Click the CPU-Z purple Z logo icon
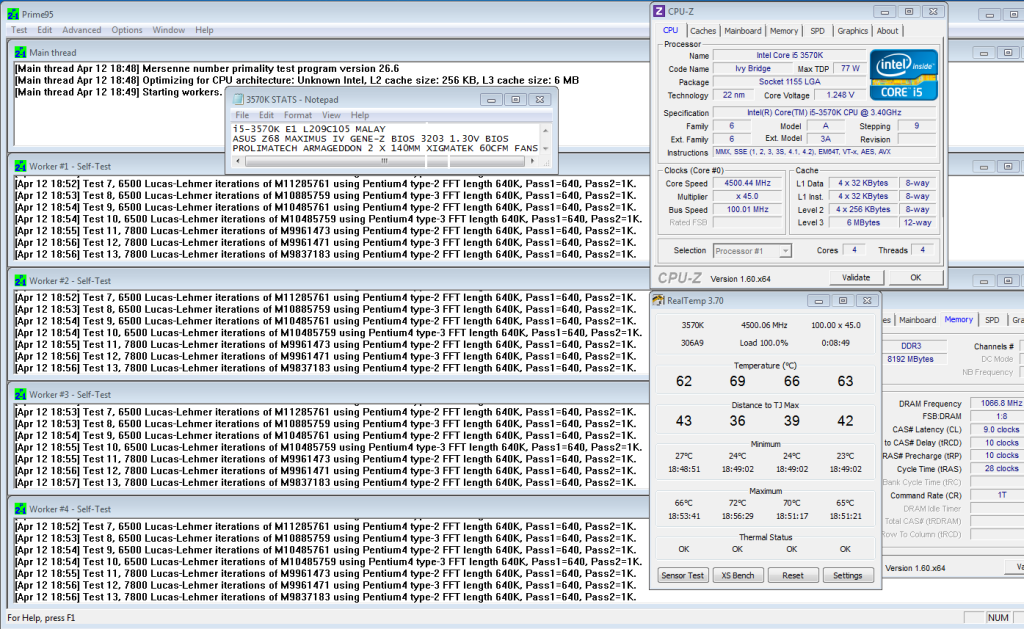The width and height of the screenshot is (1024, 629). (660, 11)
